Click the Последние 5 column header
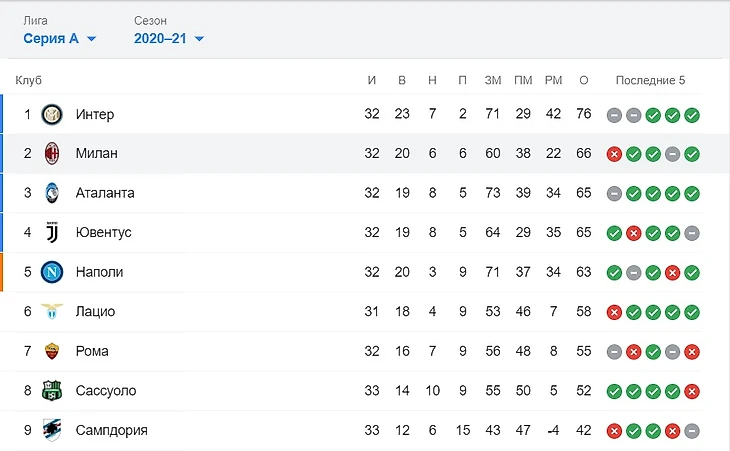Screen dimensions: 730x451 pyautogui.click(x=650, y=81)
